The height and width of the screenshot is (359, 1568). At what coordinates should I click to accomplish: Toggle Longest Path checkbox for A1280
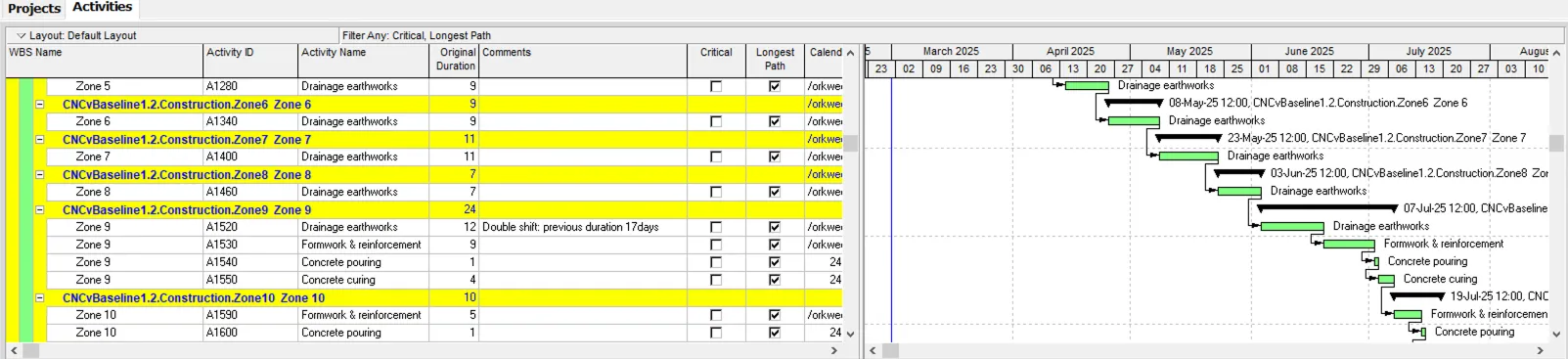(x=775, y=86)
